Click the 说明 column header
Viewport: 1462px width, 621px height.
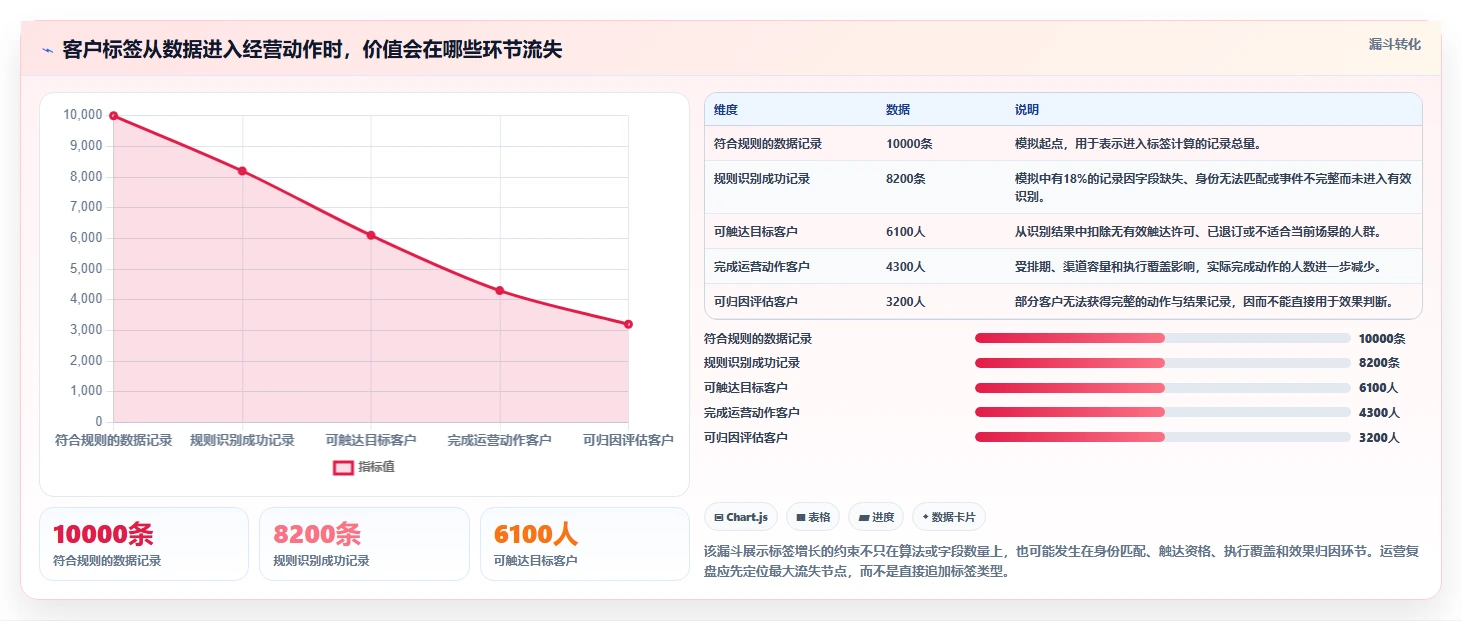coord(1027,110)
